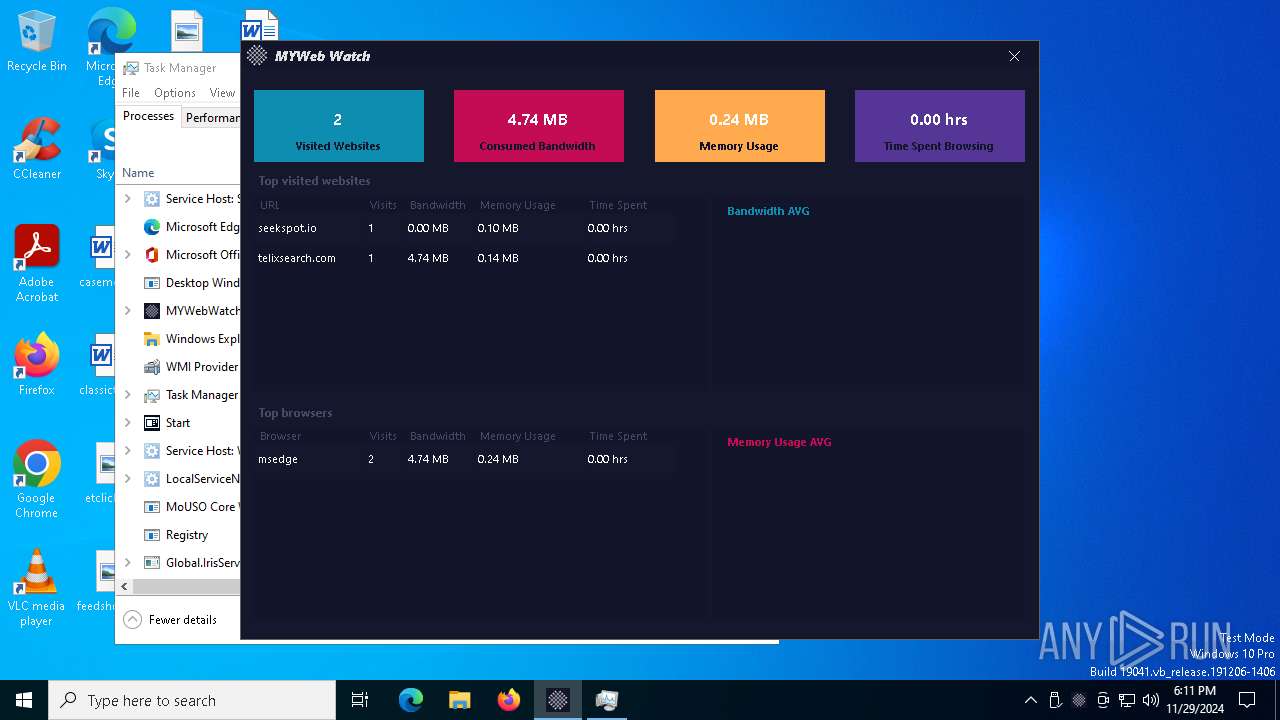
Task: Open the File menu in Task Manager
Action: coord(131,93)
